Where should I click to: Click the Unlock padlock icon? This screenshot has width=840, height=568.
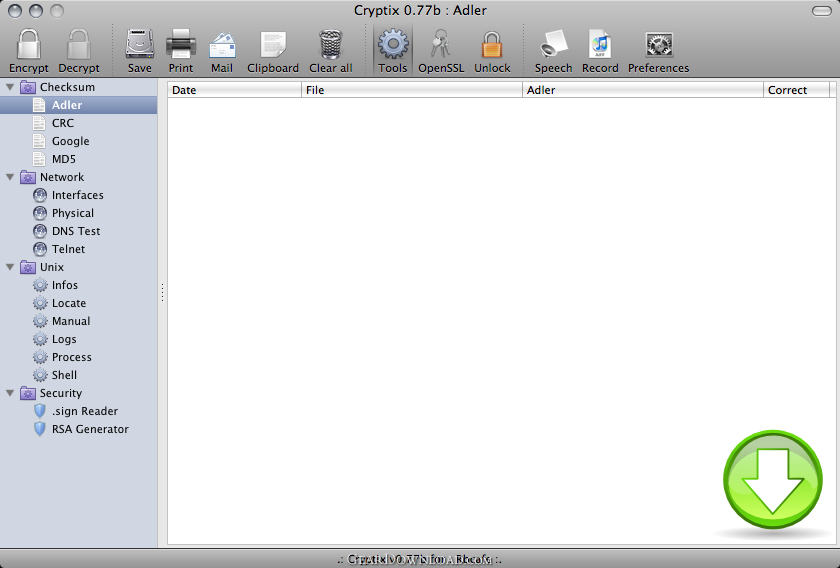pyautogui.click(x=491, y=45)
